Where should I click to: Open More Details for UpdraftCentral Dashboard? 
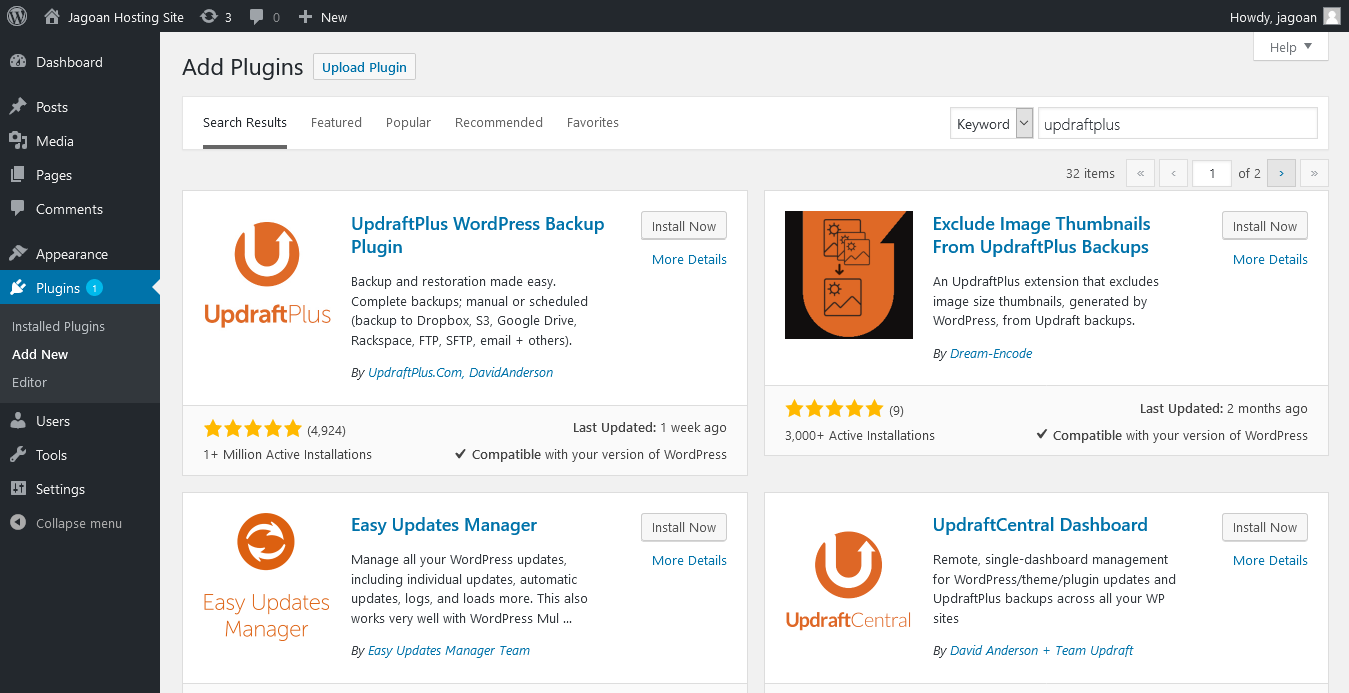point(1270,560)
